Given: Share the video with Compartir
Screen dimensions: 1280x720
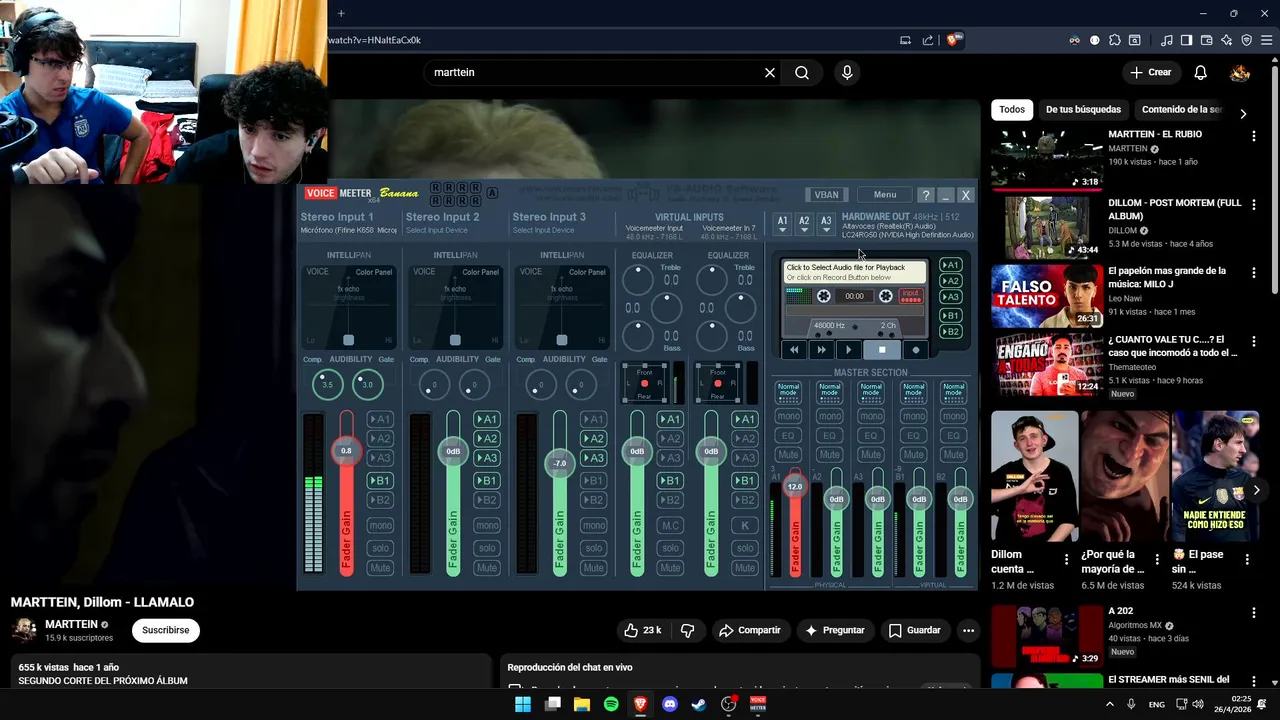Looking at the screenshot, I should click(x=749, y=630).
